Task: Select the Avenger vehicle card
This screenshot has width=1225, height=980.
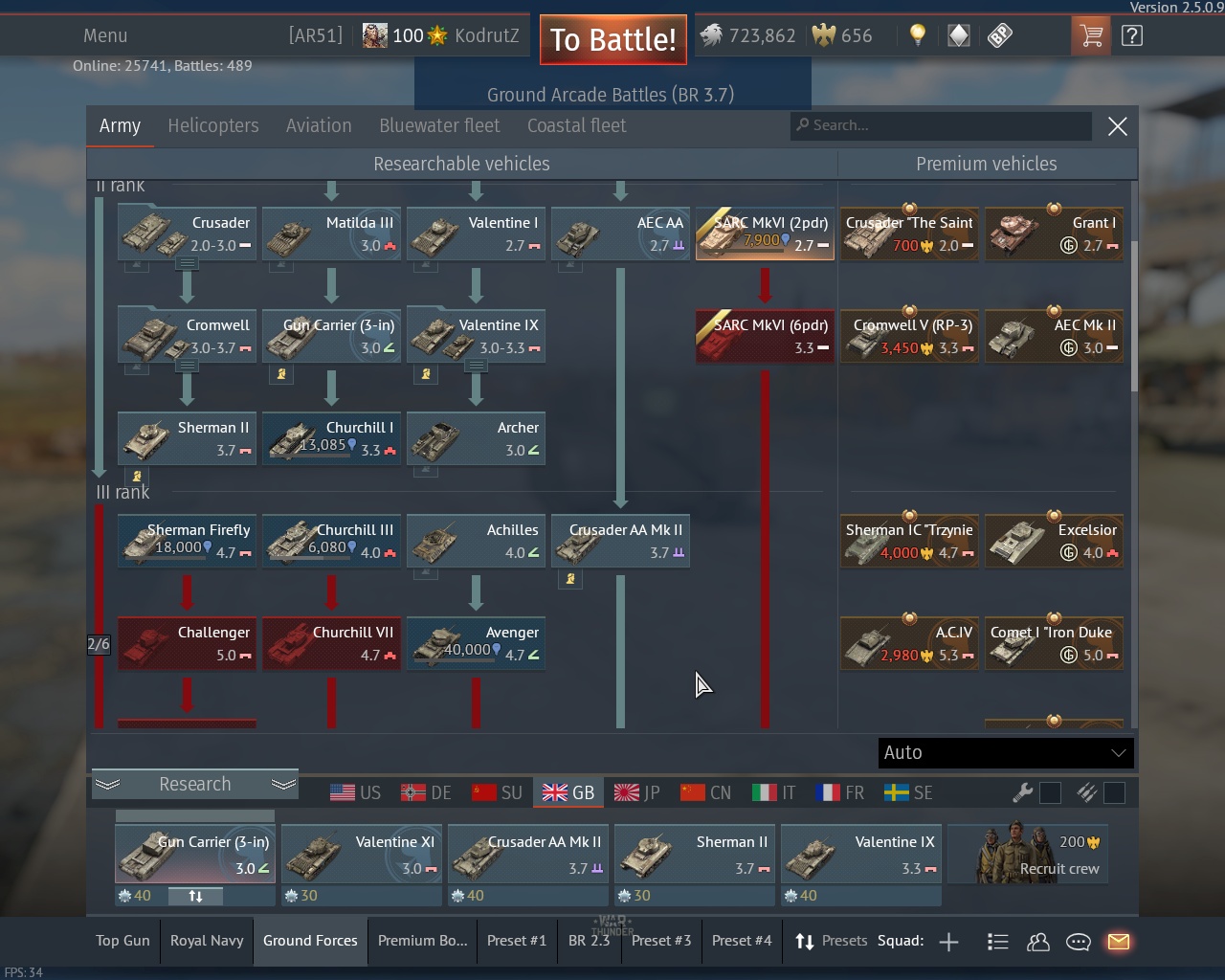Action: click(476, 643)
